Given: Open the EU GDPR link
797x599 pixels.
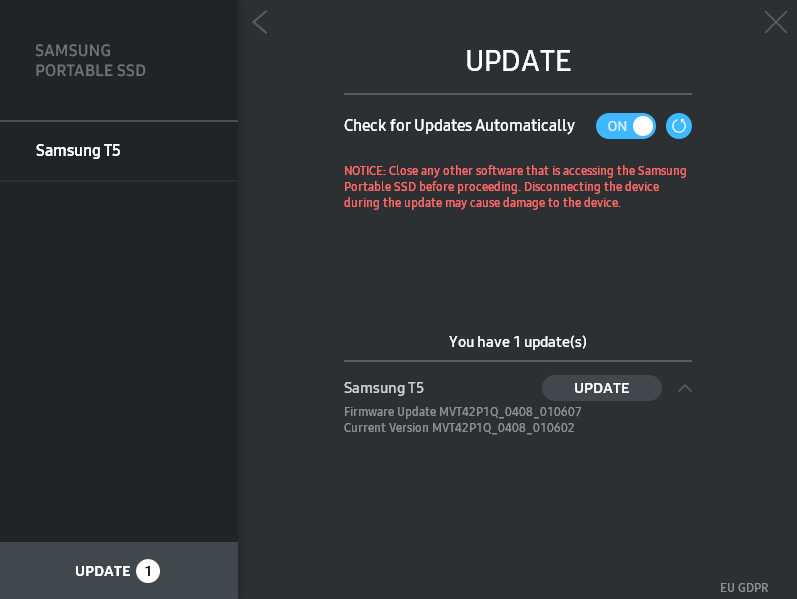Looking at the screenshot, I should point(744,588).
